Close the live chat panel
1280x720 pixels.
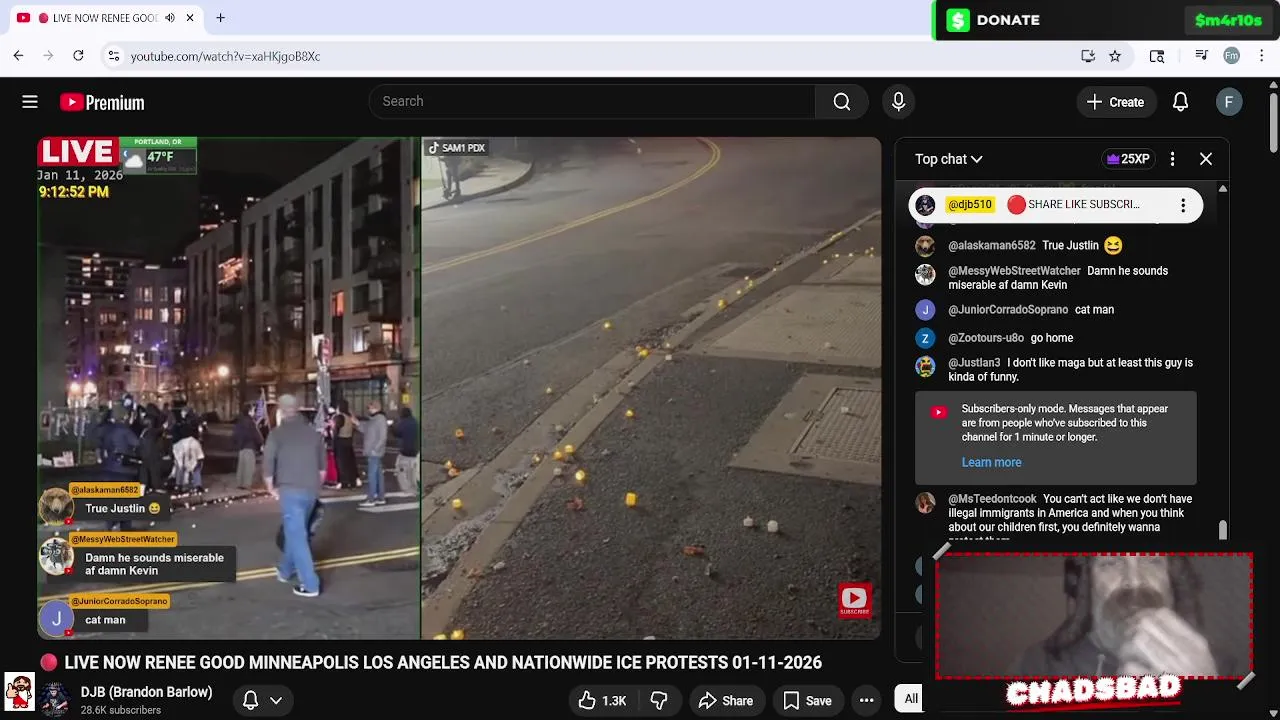[1206, 159]
